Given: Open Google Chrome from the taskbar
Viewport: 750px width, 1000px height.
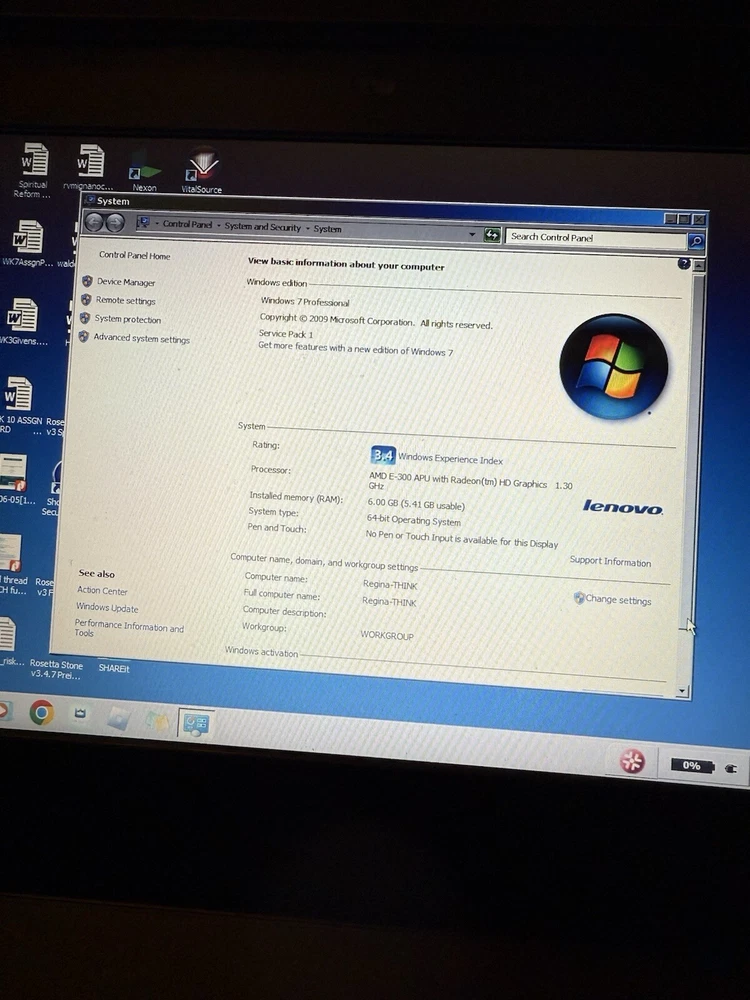Looking at the screenshot, I should (x=41, y=712).
